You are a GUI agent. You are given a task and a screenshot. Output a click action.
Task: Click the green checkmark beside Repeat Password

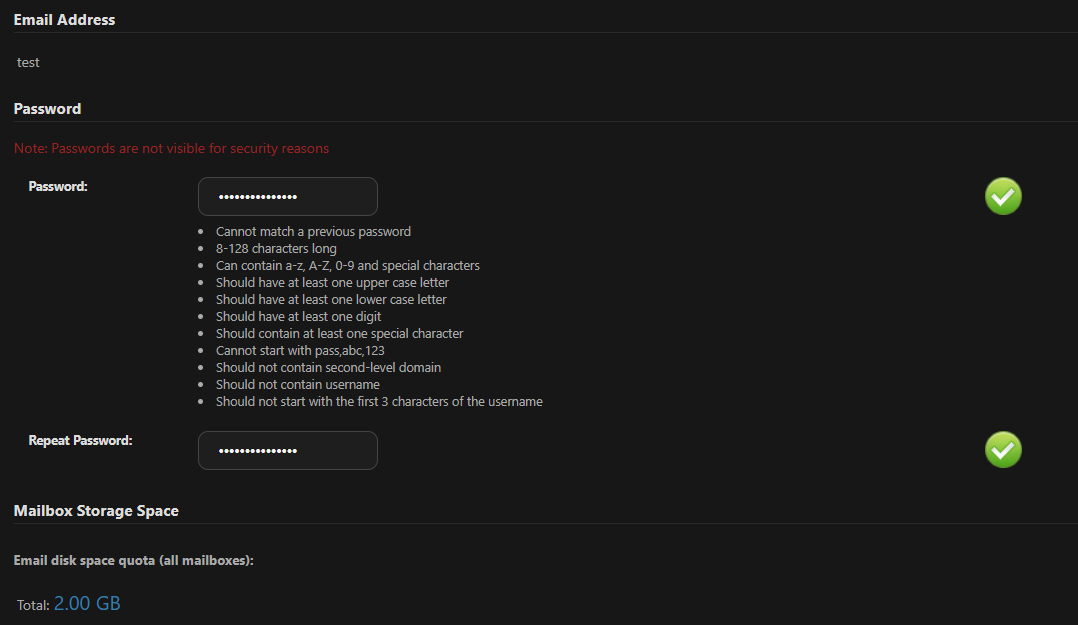tap(1003, 450)
